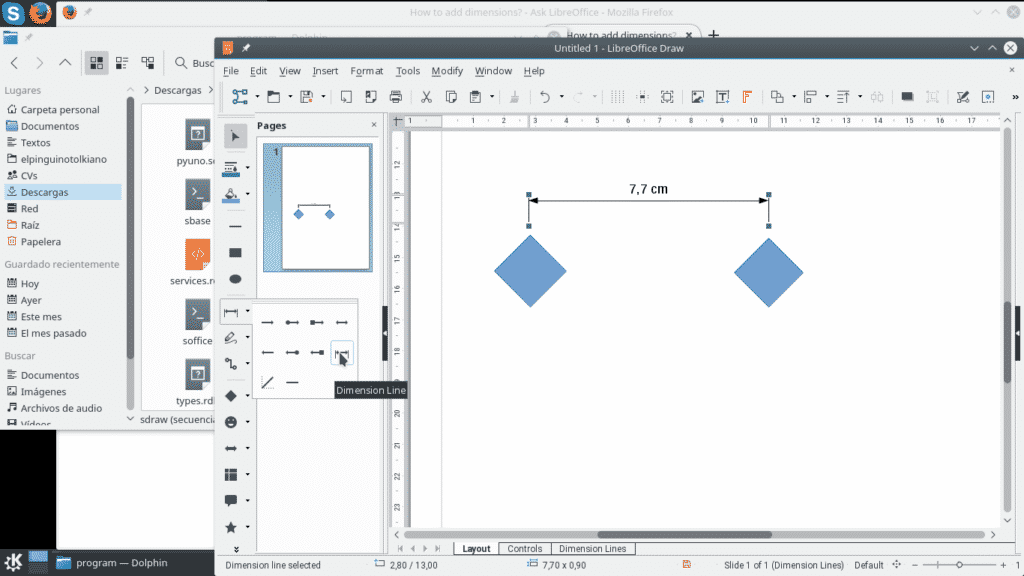Click the Undo button
Viewport: 1024px width, 576px height.
coord(547,97)
